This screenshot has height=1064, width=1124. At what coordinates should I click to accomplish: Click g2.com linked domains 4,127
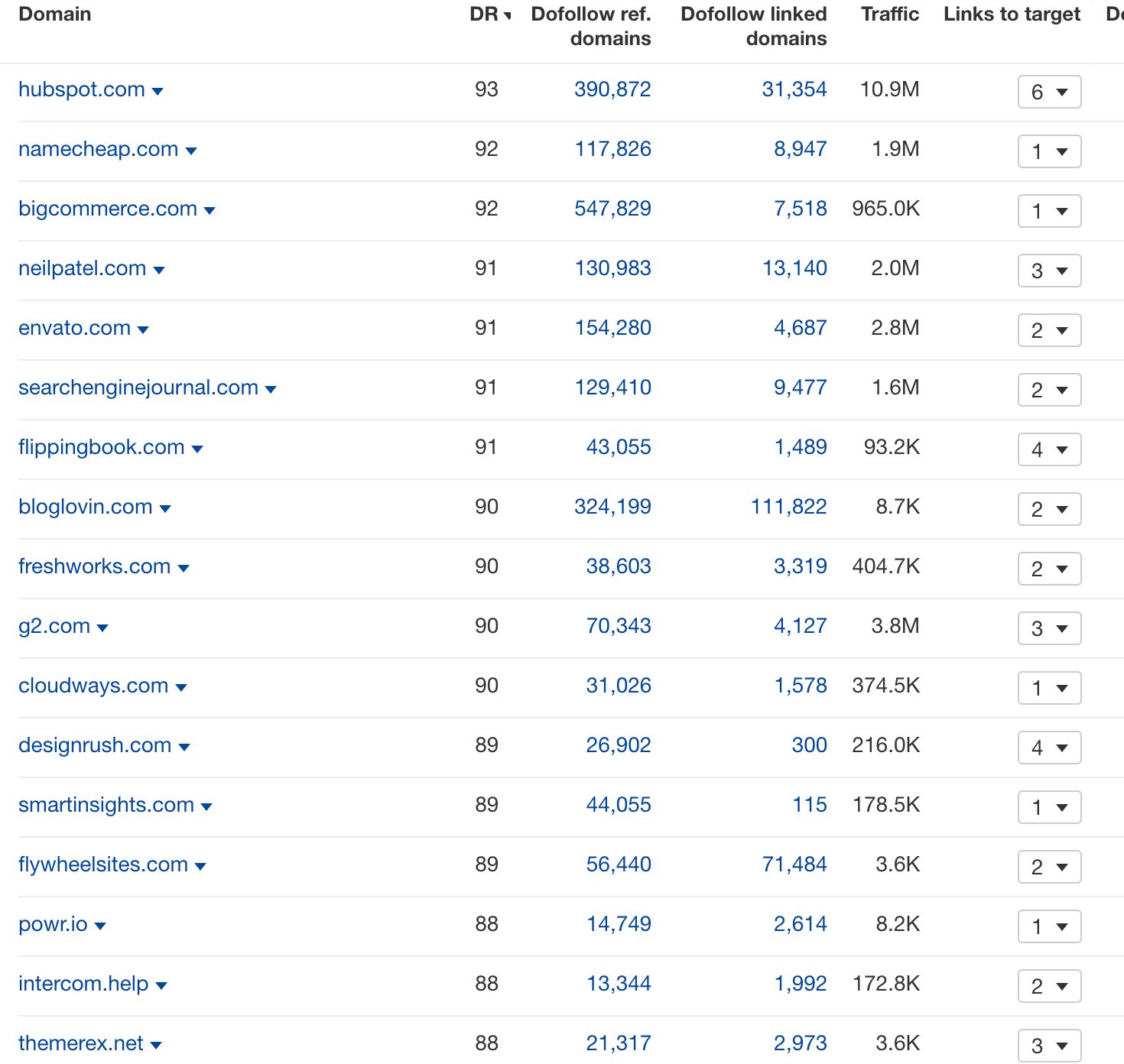800,626
